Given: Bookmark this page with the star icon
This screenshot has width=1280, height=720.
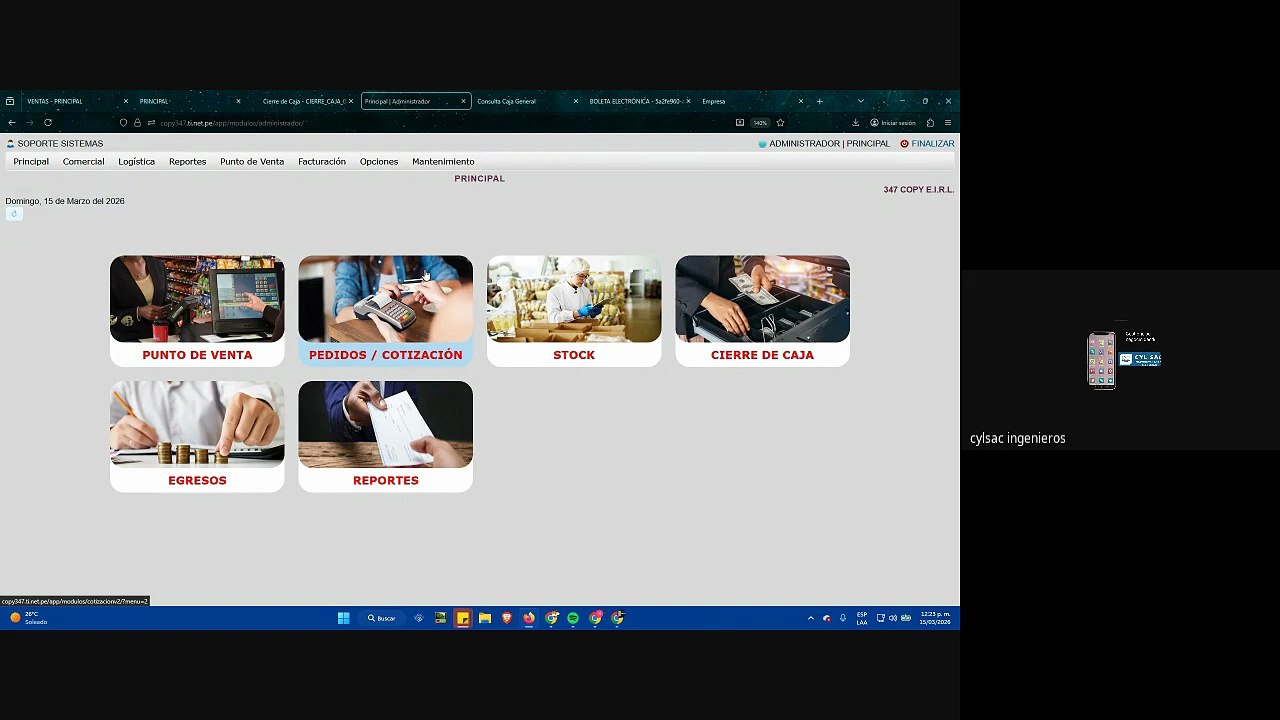Looking at the screenshot, I should point(780,123).
